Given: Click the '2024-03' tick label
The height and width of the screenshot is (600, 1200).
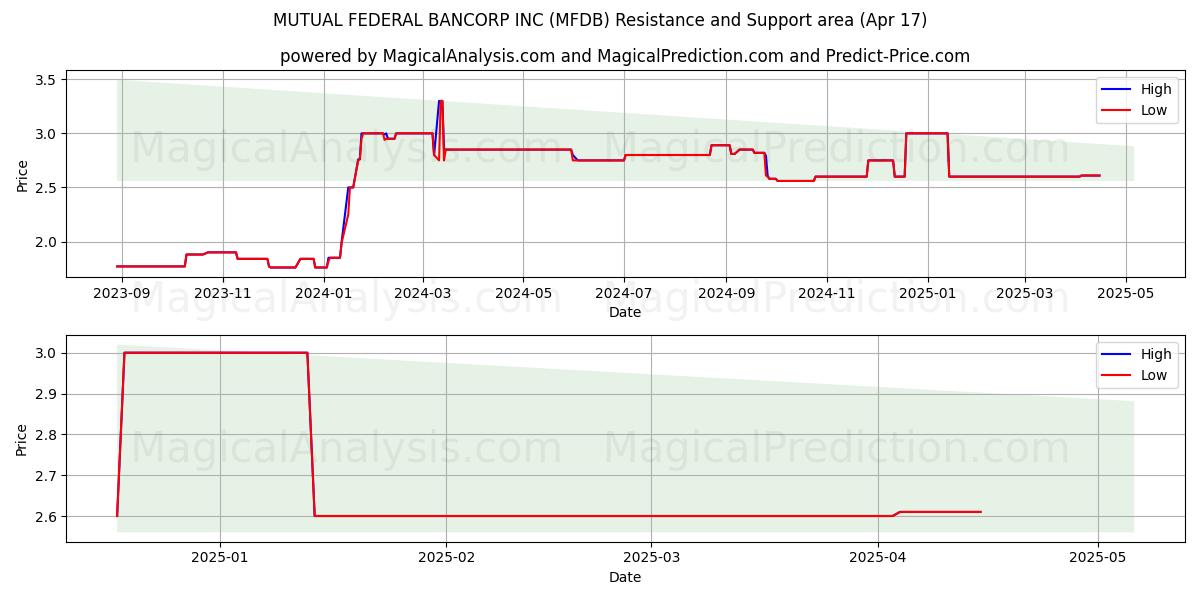Looking at the screenshot, I should 422,293.
